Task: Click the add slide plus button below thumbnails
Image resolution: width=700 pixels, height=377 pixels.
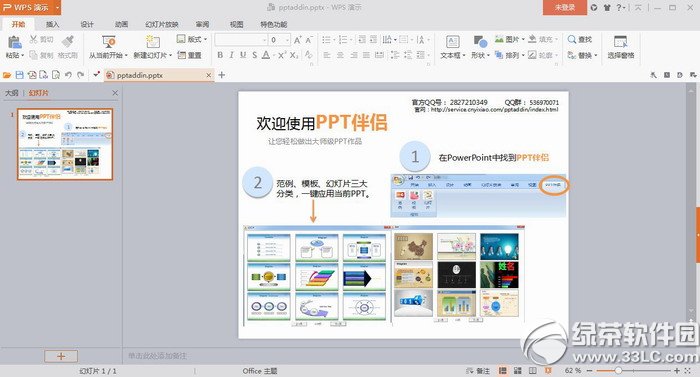Action: (x=61, y=356)
